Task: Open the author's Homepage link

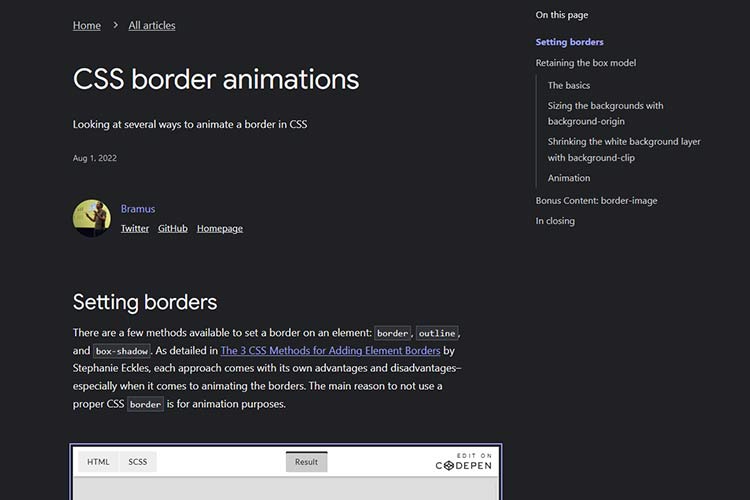Action: coord(220,228)
